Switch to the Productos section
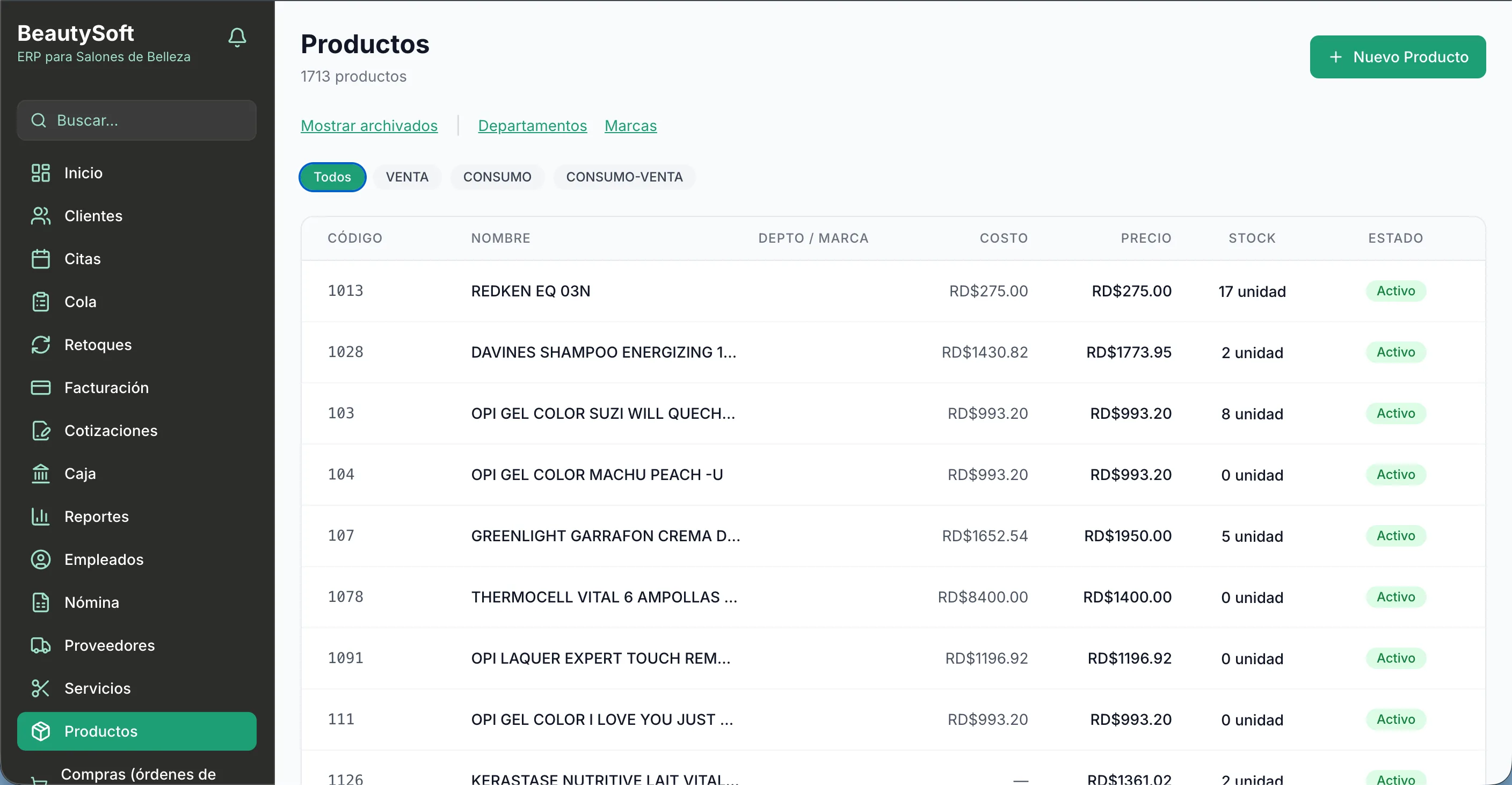The image size is (1512, 785). point(104,731)
